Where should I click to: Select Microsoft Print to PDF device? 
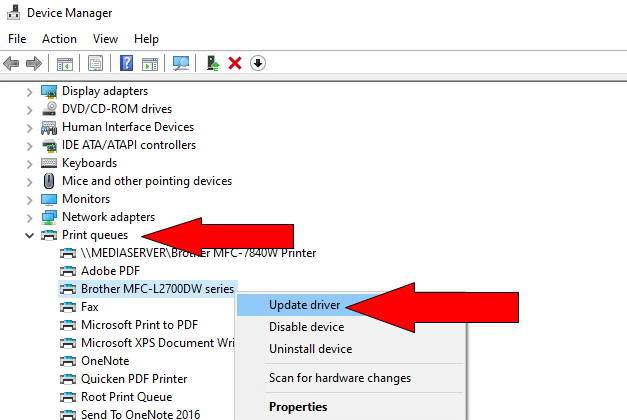point(140,325)
